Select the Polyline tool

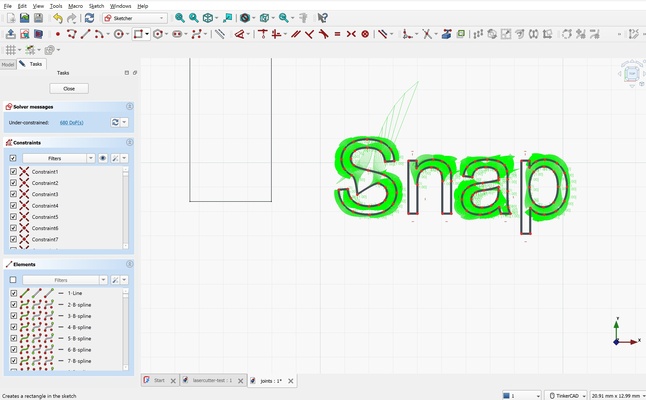coord(72,34)
